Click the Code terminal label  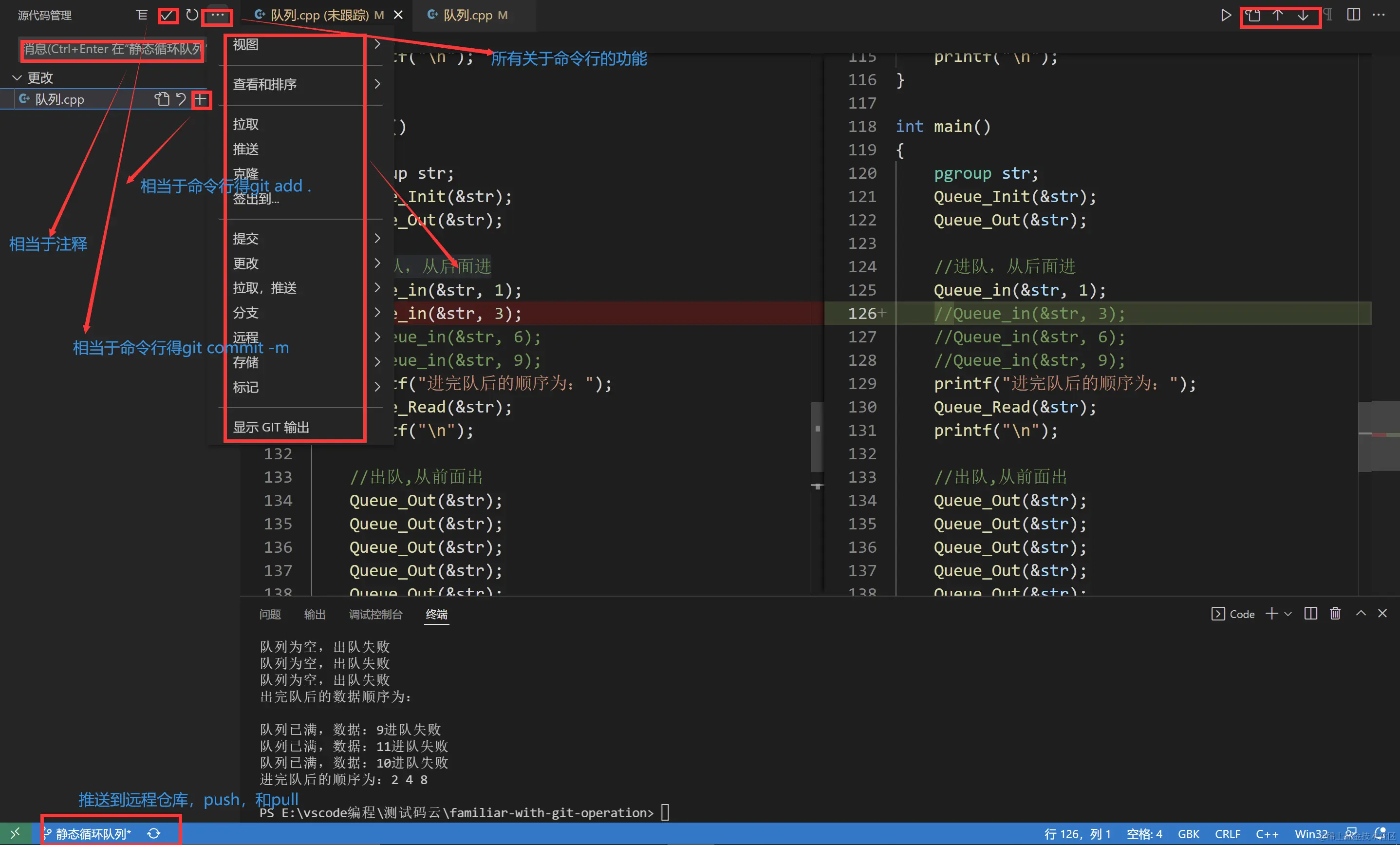(1233, 614)
